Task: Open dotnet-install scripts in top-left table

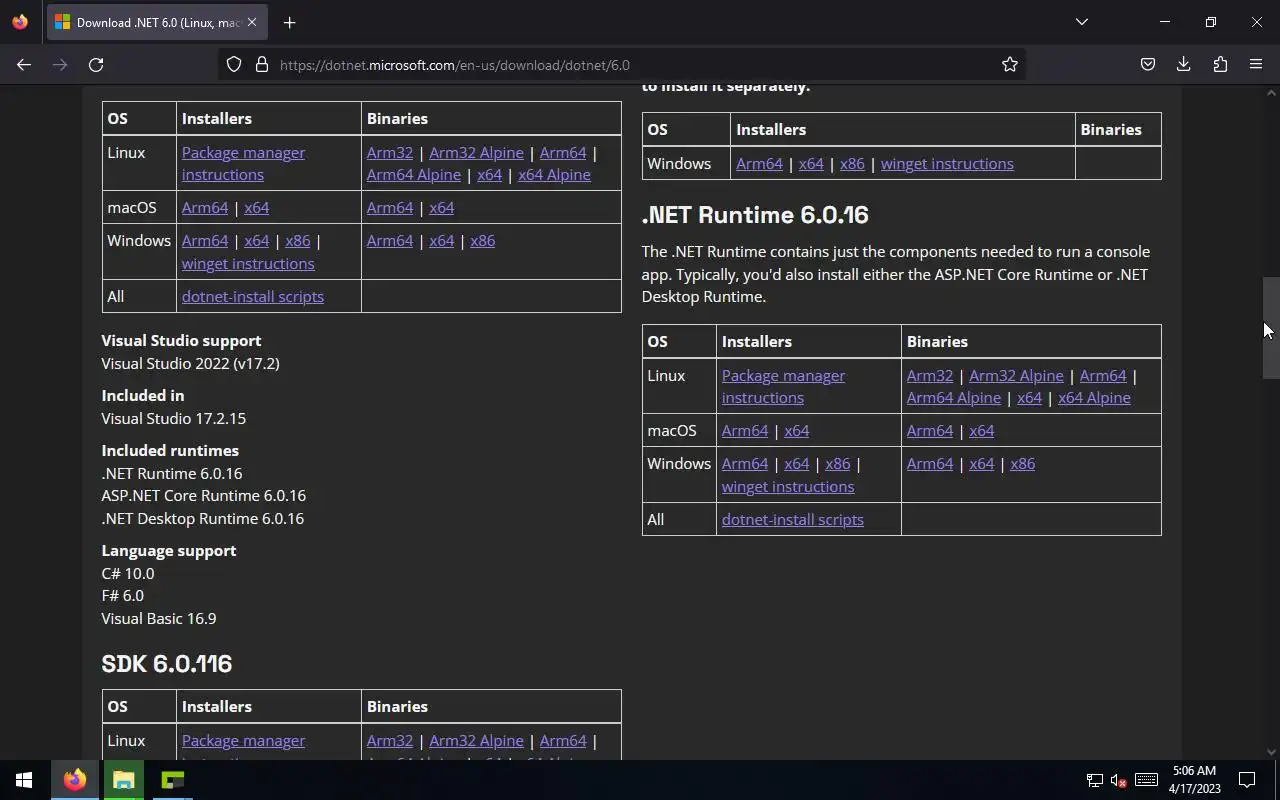Action: 253,296
